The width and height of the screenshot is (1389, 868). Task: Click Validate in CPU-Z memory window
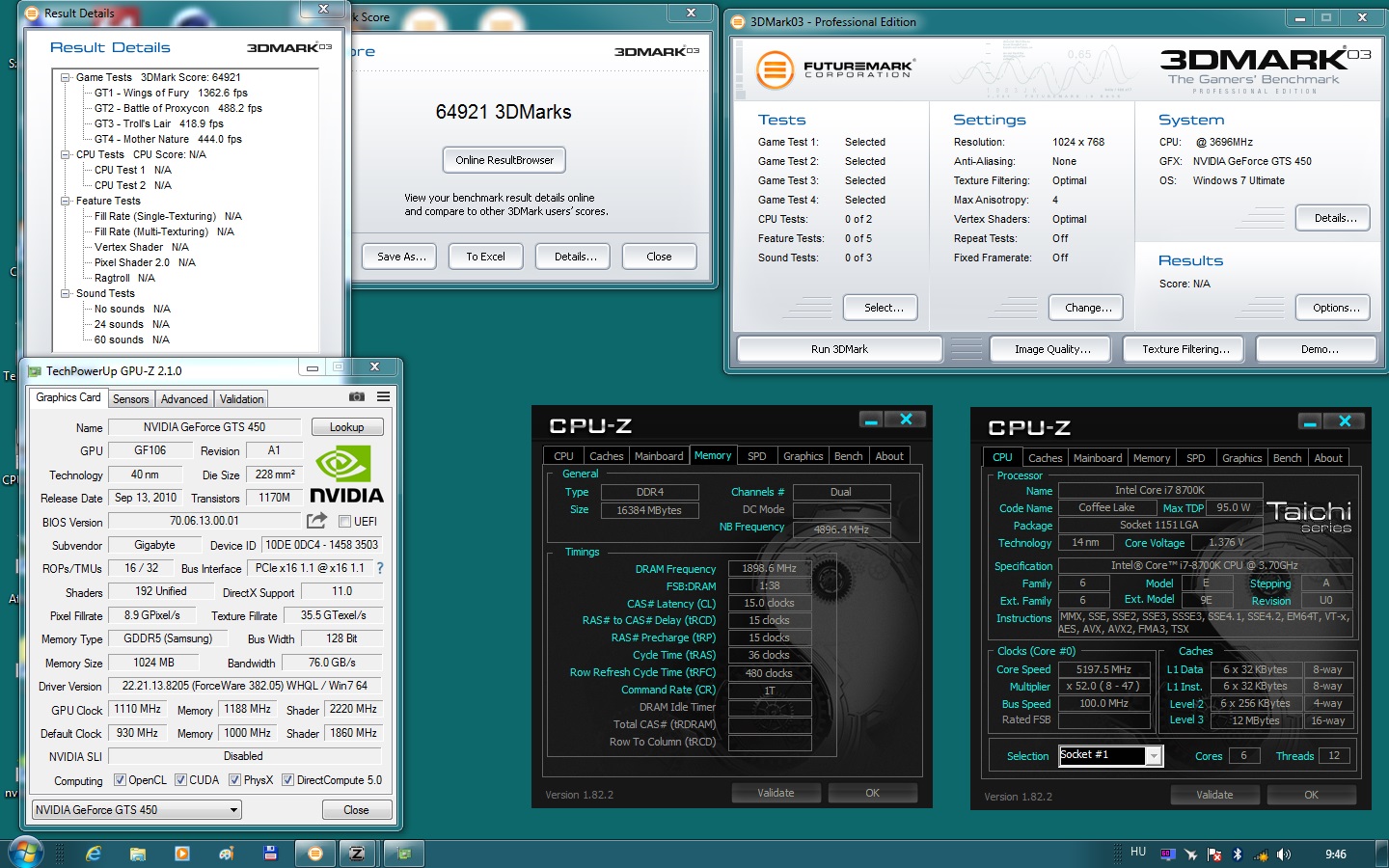pos(776,793)
